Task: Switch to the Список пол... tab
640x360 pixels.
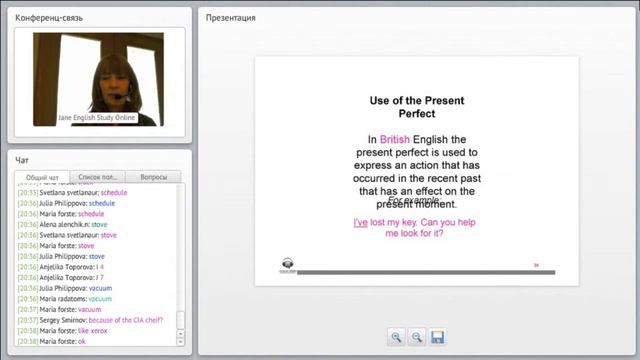Action: pos(98,177)
